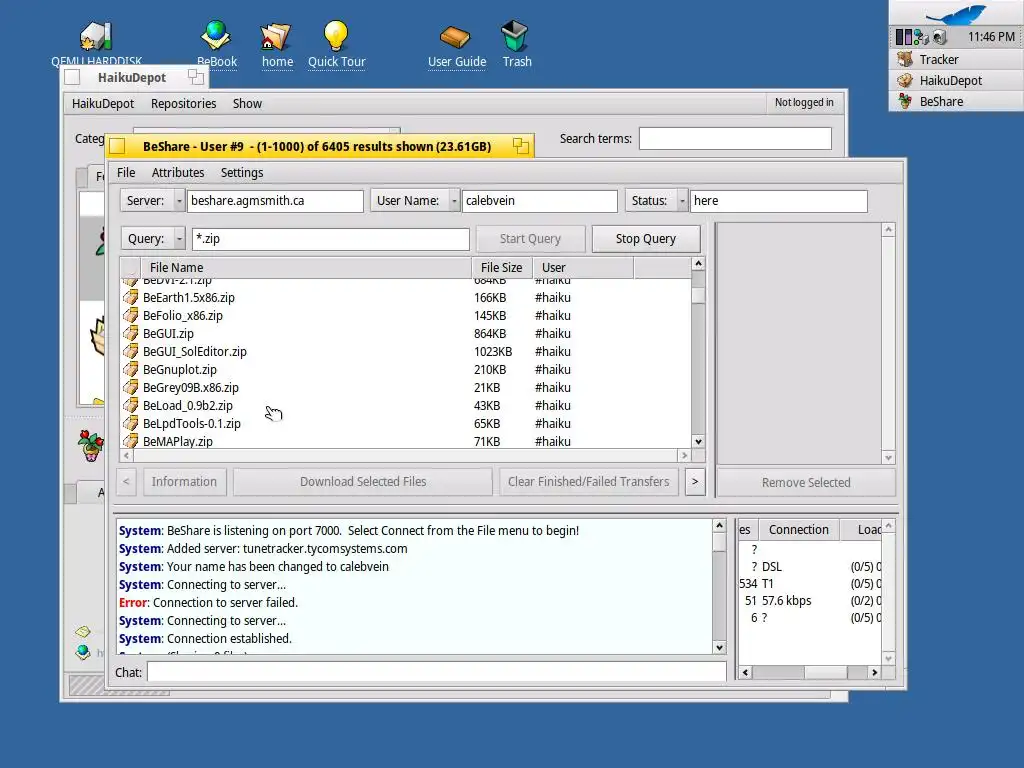The image size is (1024, 768).
Task: Open the home folder desktop icon
Action: [276, 37]
